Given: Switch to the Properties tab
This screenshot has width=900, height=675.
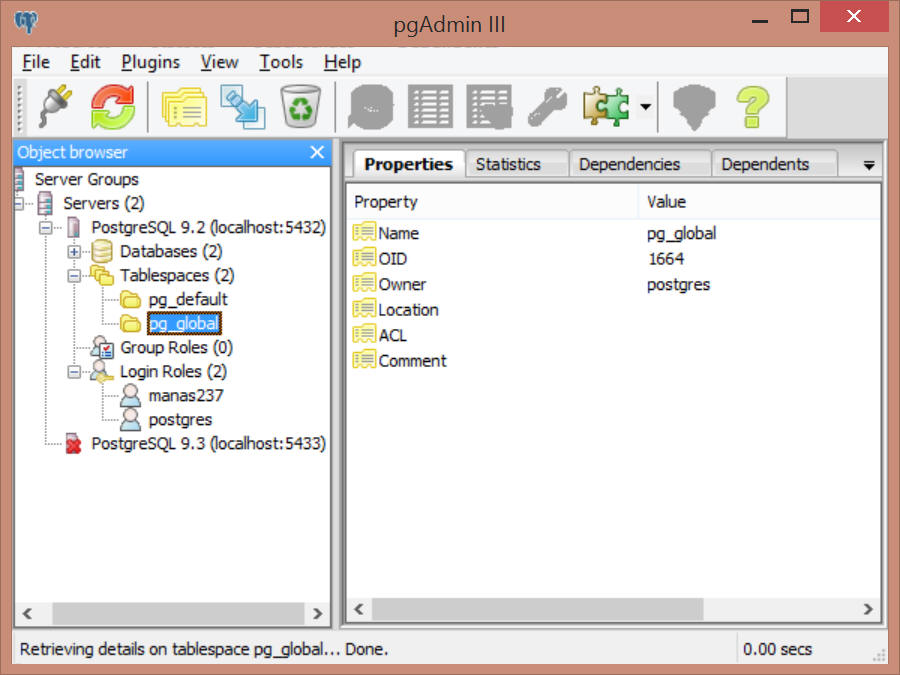Looking at the screenshot, I should tap(408, 164).
